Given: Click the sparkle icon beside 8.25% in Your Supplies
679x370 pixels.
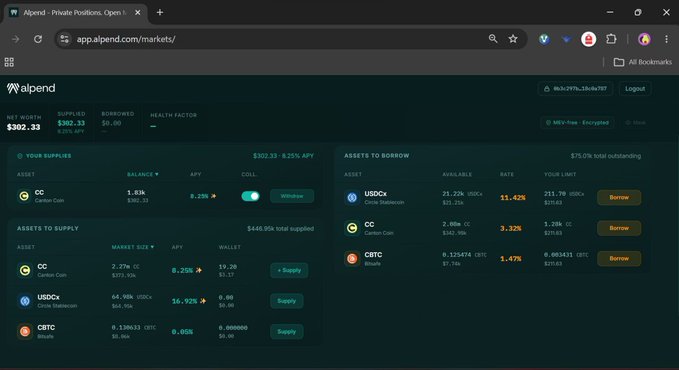Looking at the screenshot, I should [x=213, y=196].
